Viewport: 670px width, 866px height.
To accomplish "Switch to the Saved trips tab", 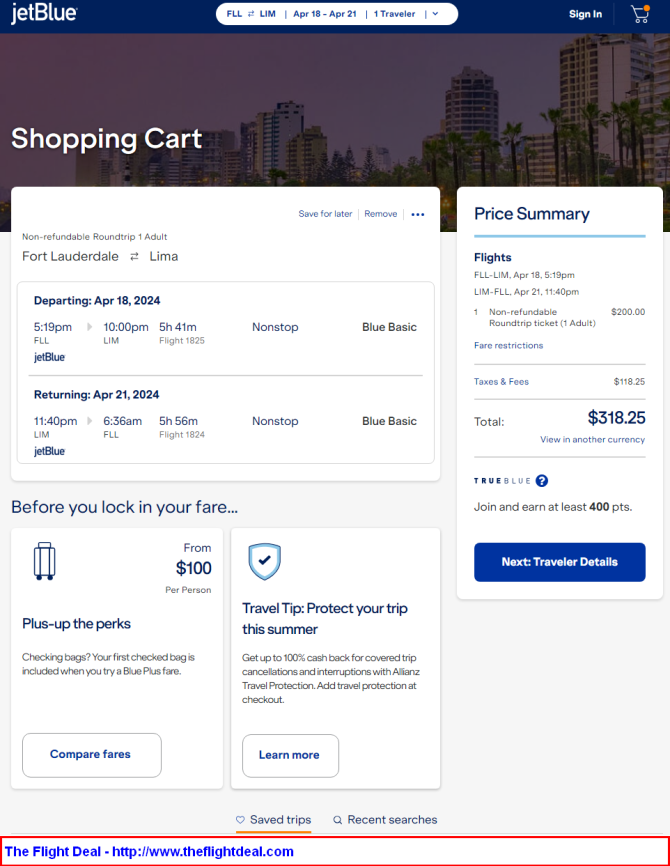I will pyautogui.click(x=280, y=820).
